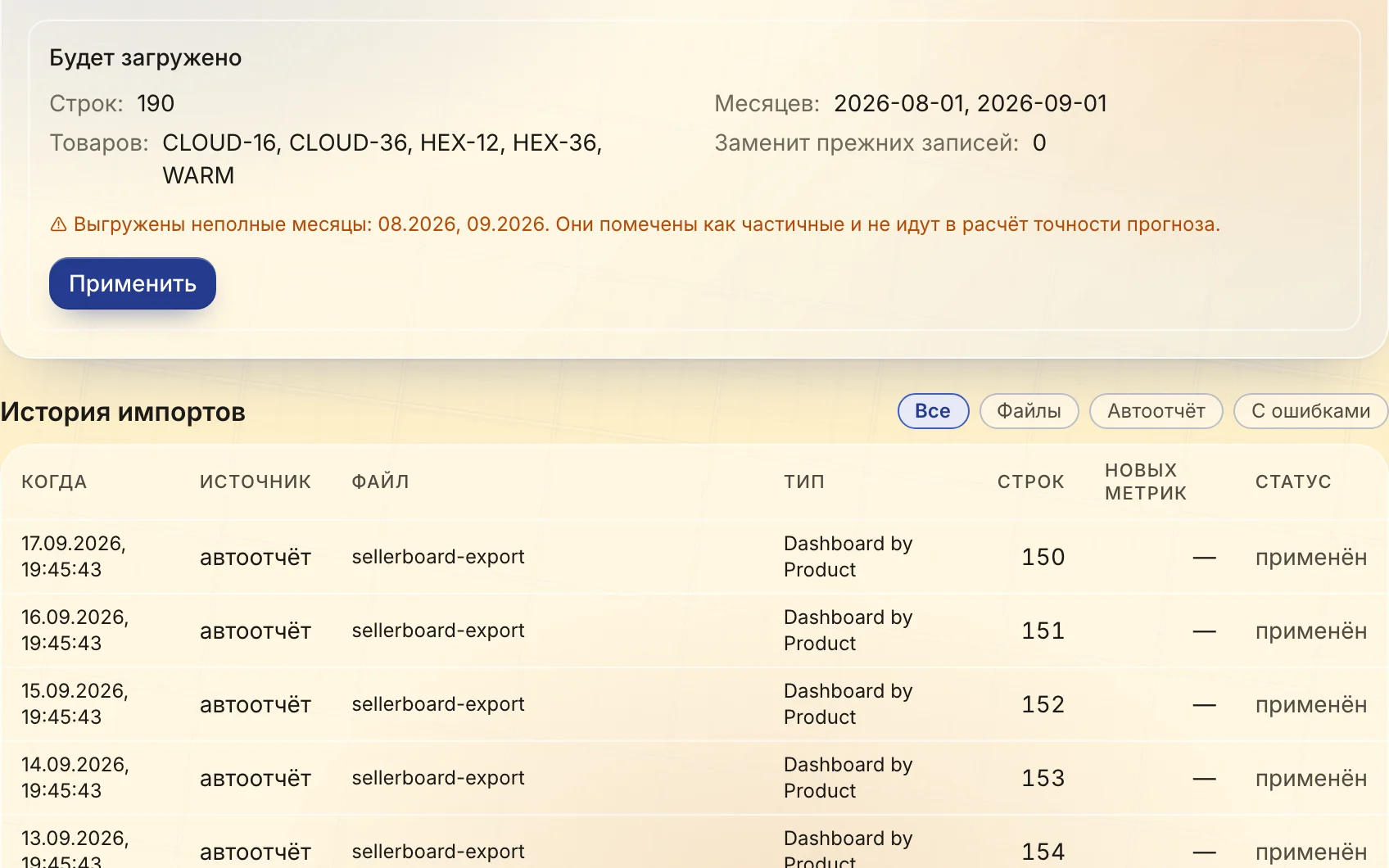Click row count 151

[x=1043, y=631]
